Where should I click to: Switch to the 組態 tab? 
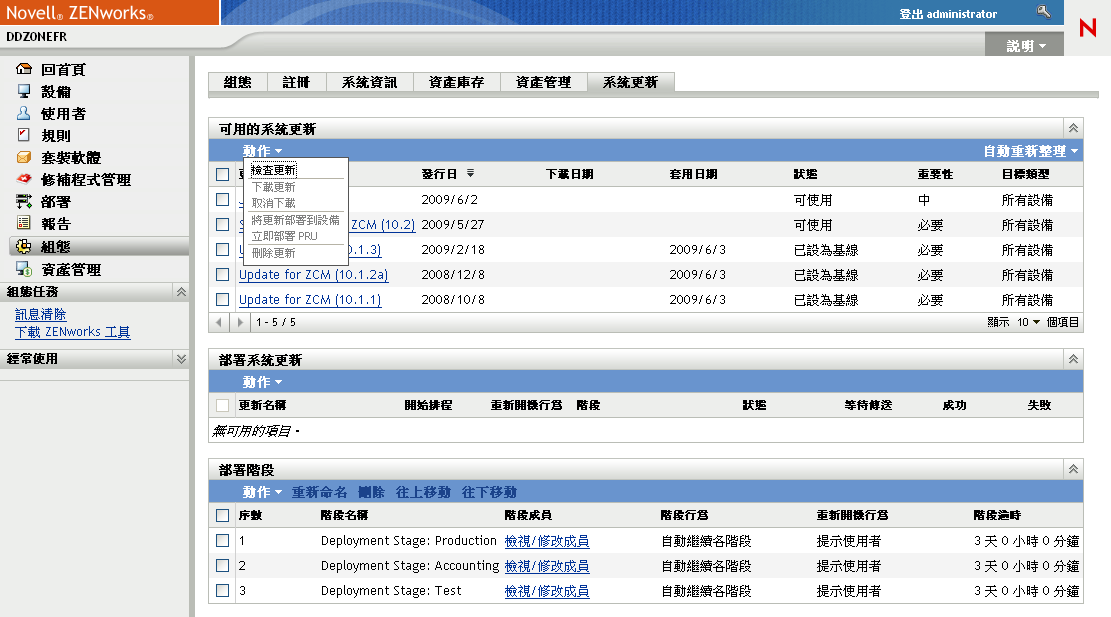click(237, 82)
